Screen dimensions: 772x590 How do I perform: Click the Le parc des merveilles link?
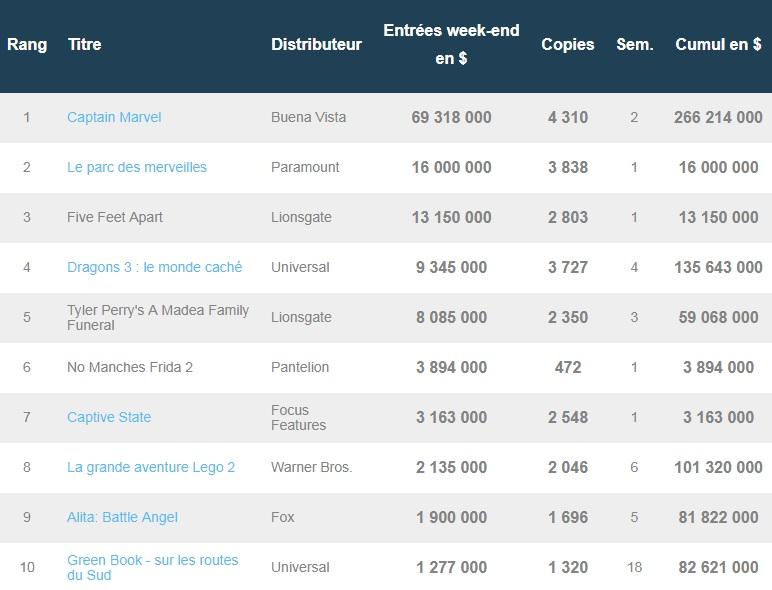pyautogui.click(x=137, y=167)
